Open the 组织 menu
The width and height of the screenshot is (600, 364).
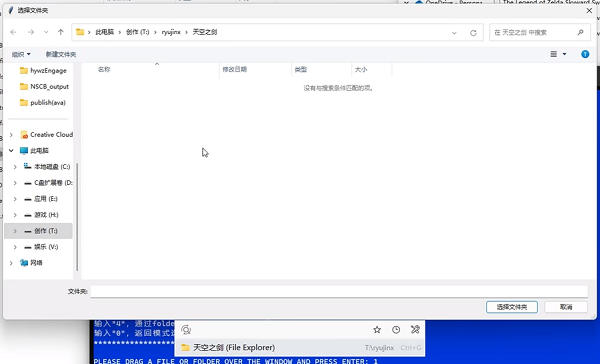pyautogui.click(x=21, y=54)
